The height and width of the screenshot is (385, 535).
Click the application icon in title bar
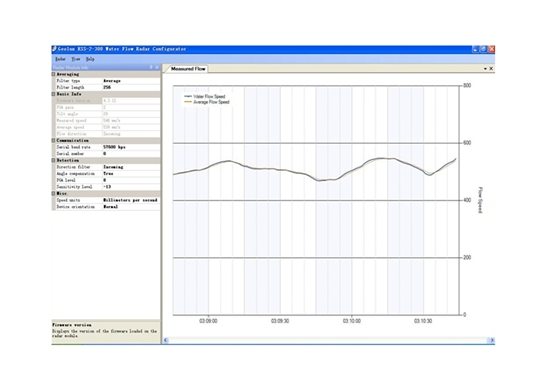tap(54, 49)
